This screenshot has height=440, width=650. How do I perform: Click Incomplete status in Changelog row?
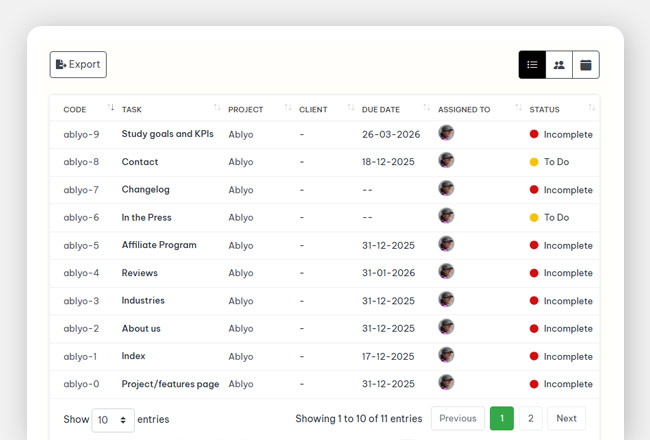568,190
